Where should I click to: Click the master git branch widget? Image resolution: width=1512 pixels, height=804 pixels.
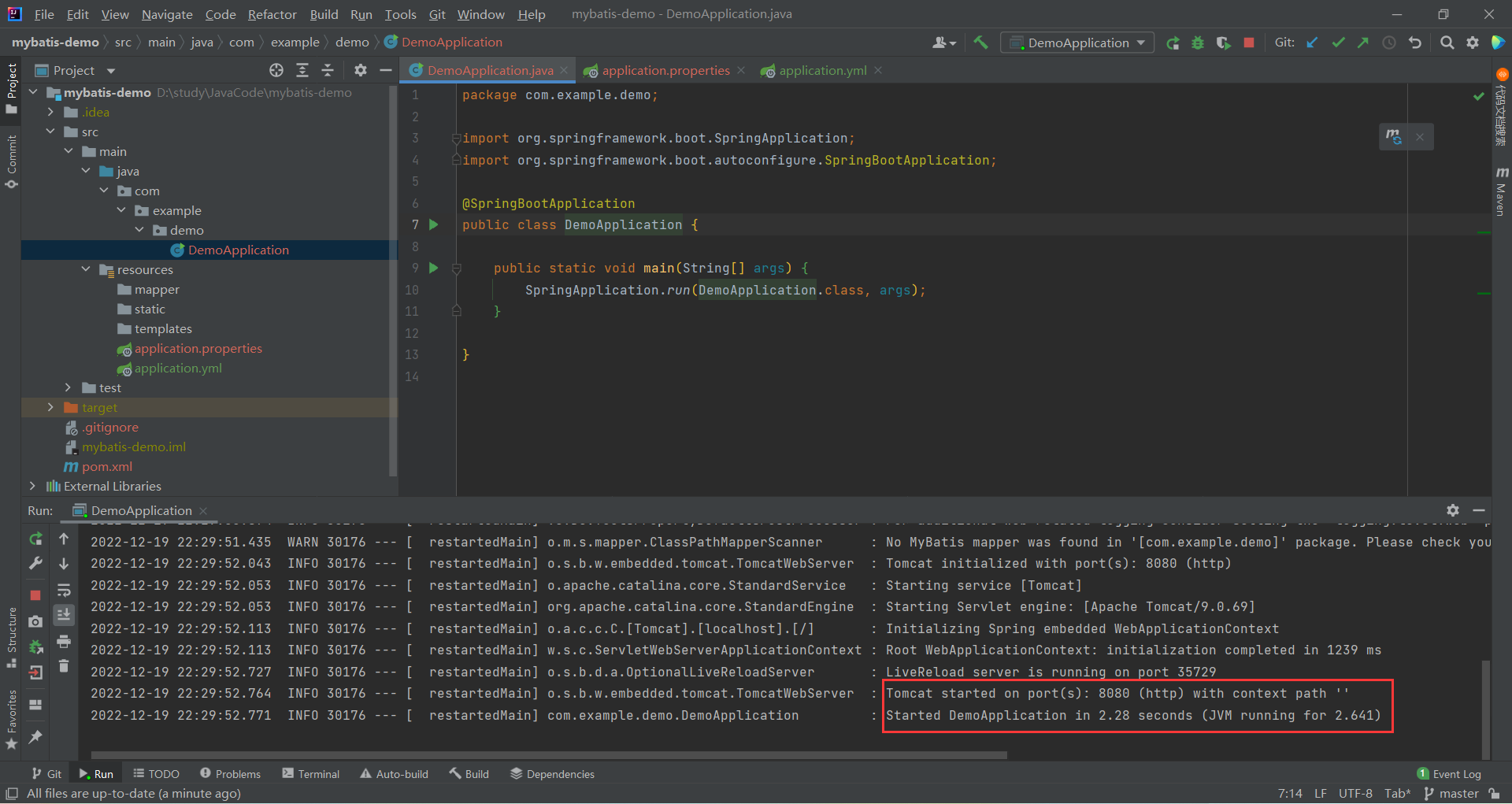pos(1451,794)
